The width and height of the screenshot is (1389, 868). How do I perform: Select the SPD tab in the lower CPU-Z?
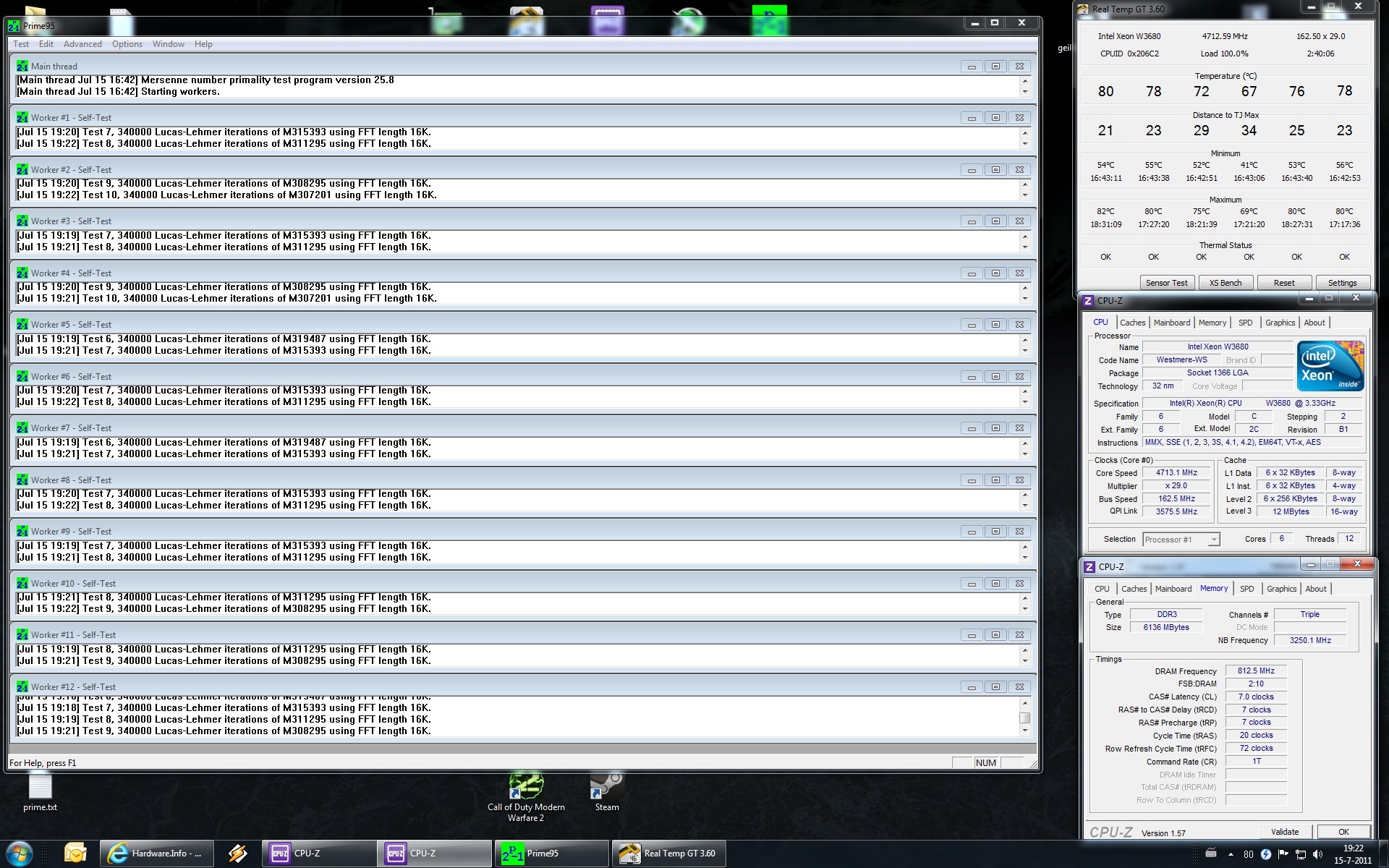[1246, 589]
